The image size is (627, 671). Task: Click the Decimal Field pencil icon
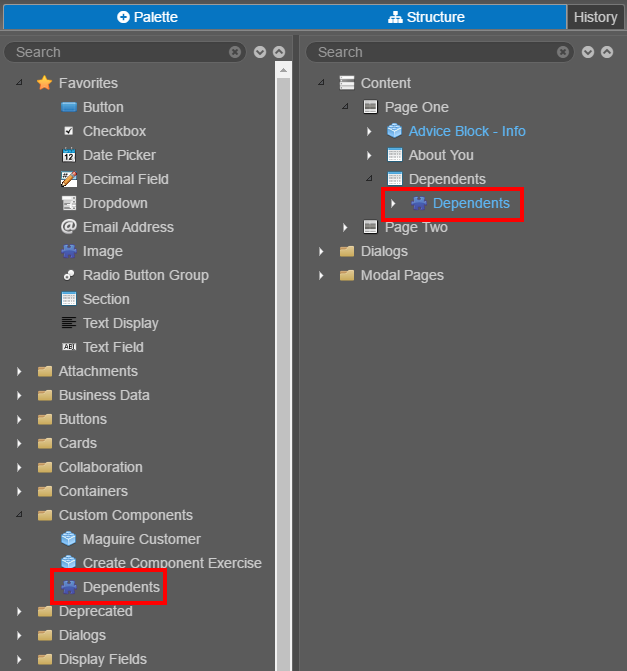click(x=68, y=179)
